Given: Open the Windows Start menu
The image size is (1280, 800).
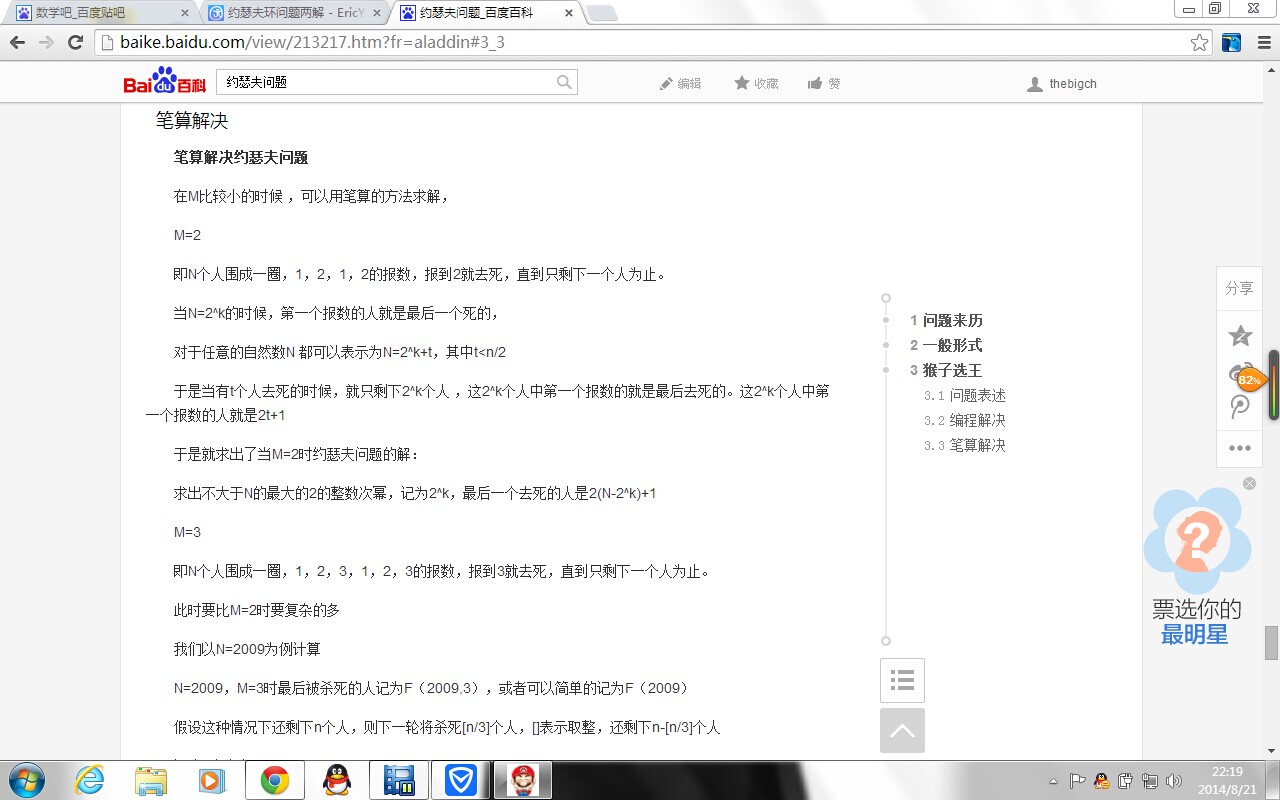Looking at the screenshot, I should click(x=26, y=780).
